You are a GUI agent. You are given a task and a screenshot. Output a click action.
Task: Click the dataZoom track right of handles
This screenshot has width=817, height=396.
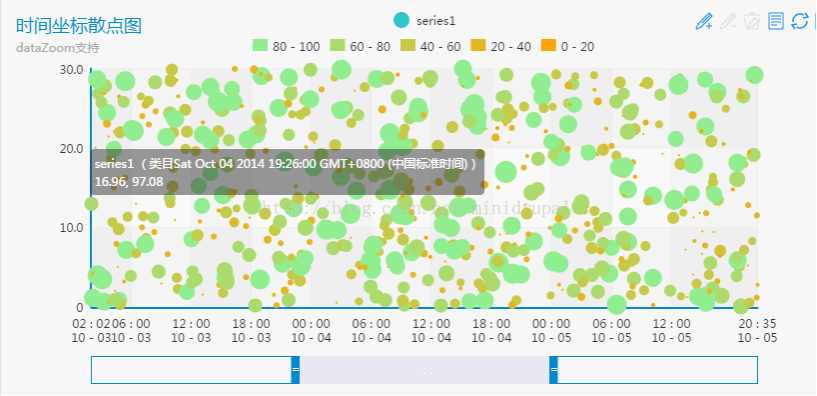(x=658, y=370)
